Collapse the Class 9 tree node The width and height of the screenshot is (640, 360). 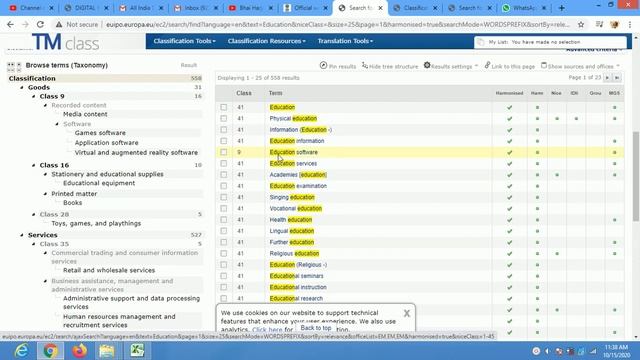pos(33,96)
